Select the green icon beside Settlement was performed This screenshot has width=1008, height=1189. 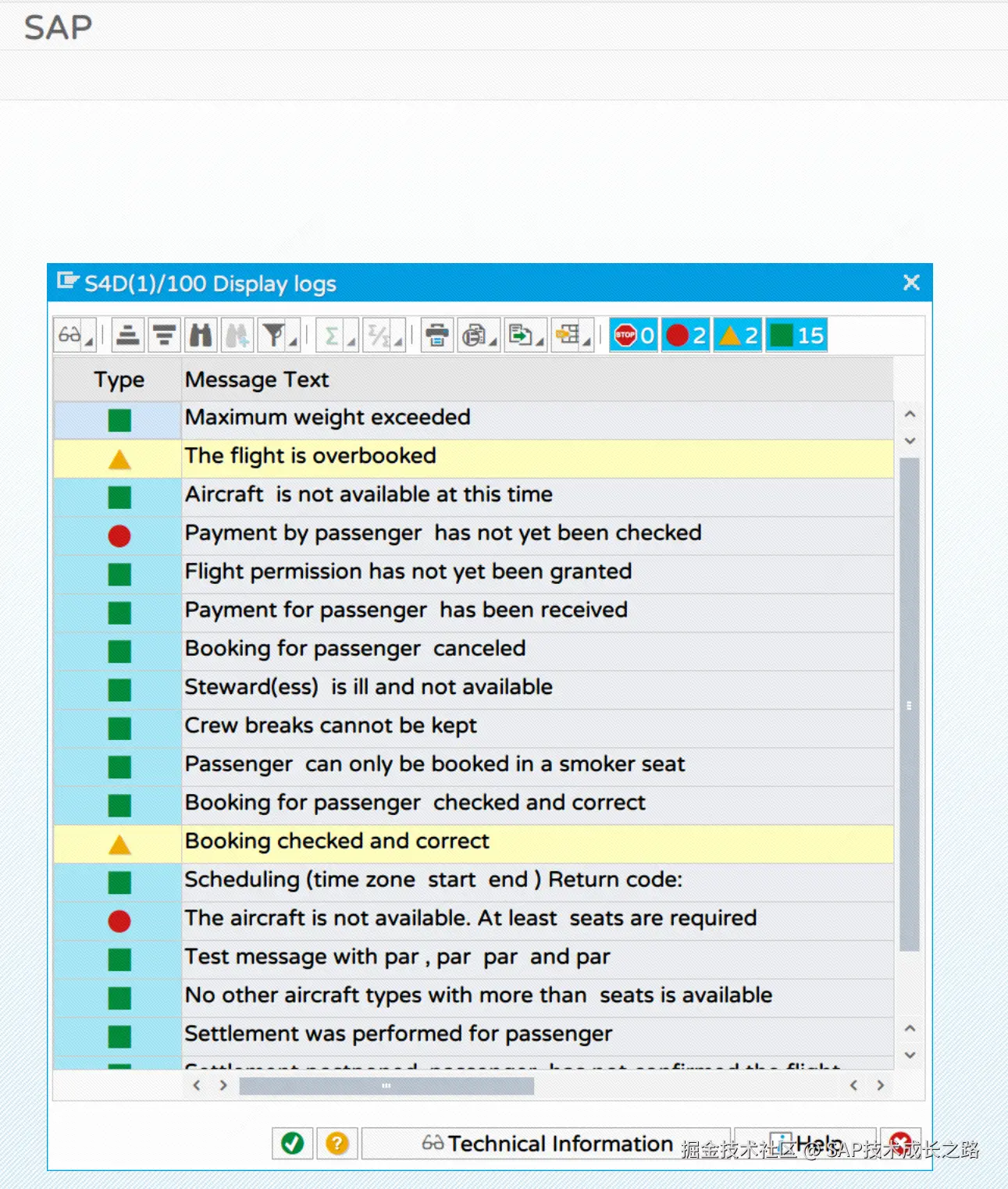pyautogui.click(x=119, y=1037)
